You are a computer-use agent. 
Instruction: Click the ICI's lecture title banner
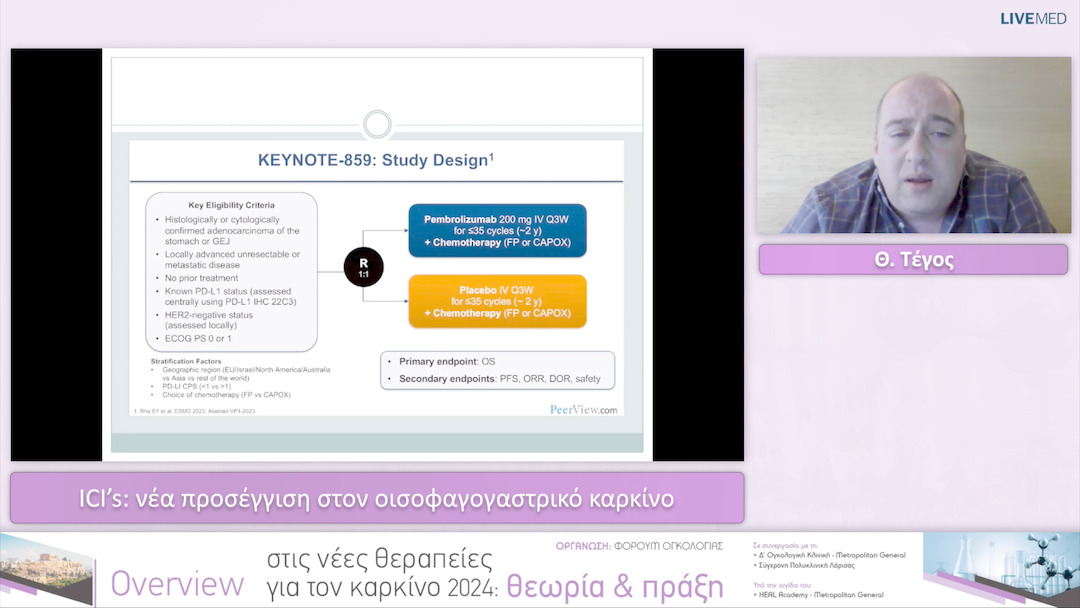click(x=377, y=498)
